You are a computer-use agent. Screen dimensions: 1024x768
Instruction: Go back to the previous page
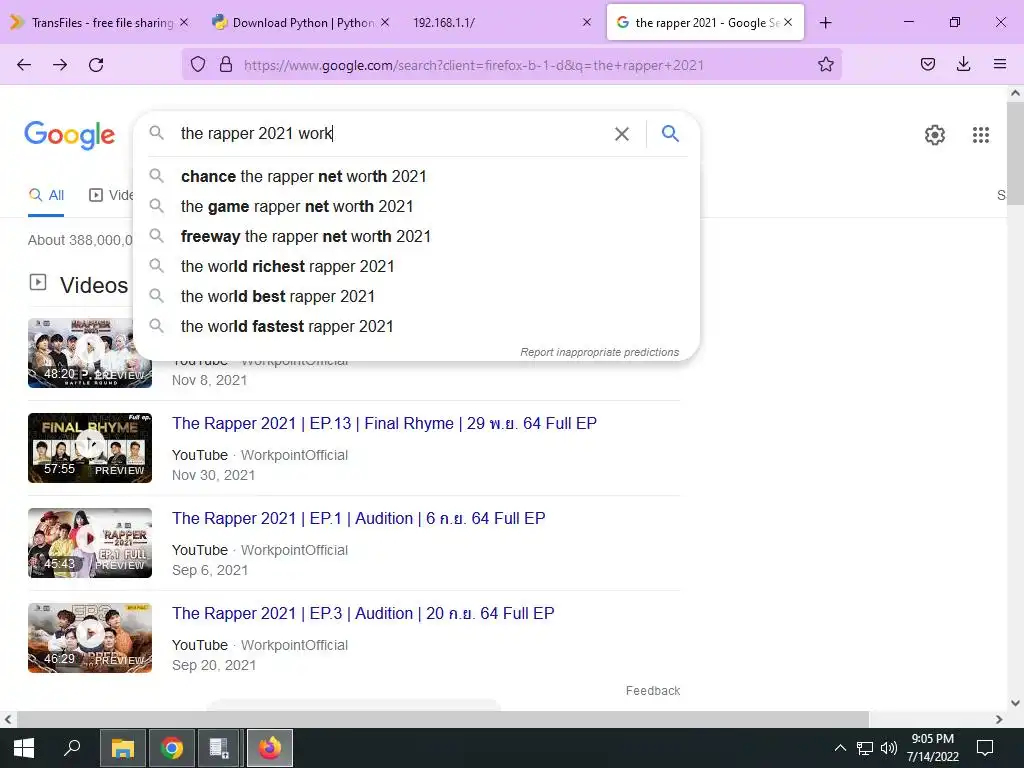tap(24, 65)
